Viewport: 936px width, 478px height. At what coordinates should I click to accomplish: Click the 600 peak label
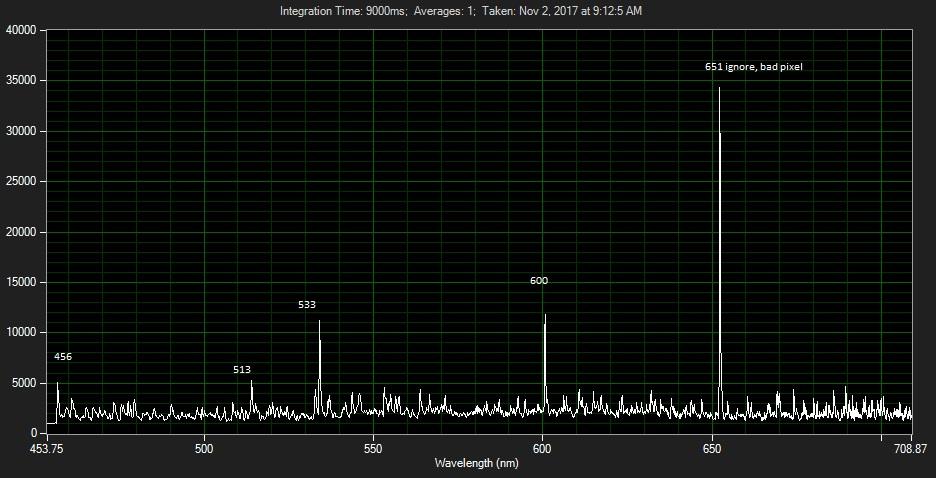click(x=538, y=281)
